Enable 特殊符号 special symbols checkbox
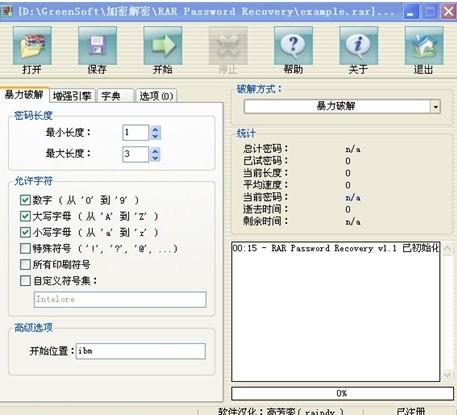This screenshot has height=415, width=457. coord(25,248)
